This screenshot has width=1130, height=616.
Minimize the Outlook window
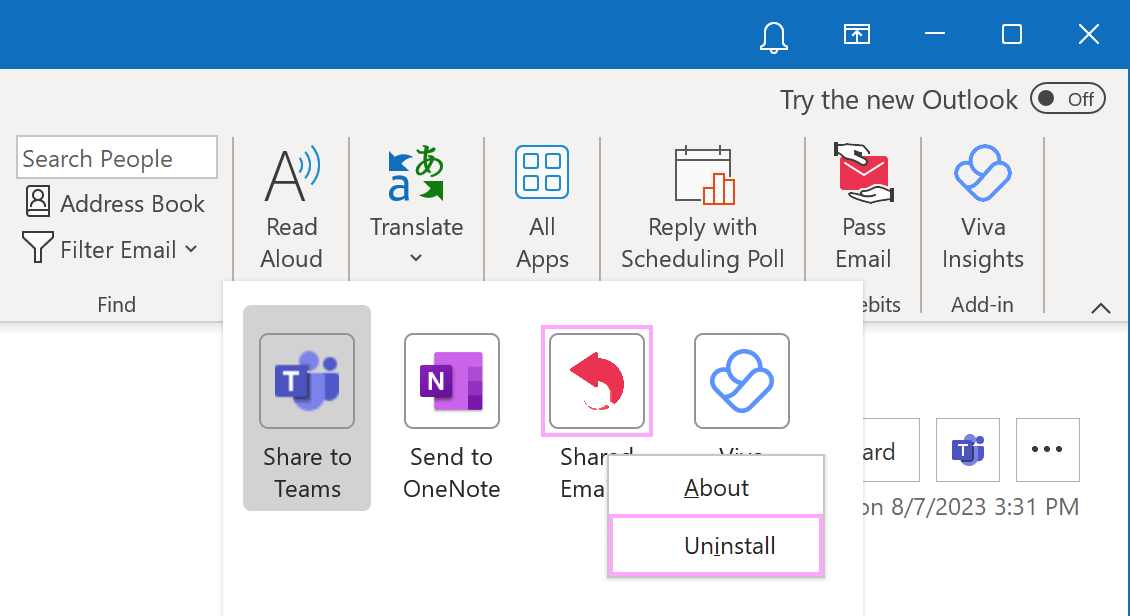click(935, 34)
